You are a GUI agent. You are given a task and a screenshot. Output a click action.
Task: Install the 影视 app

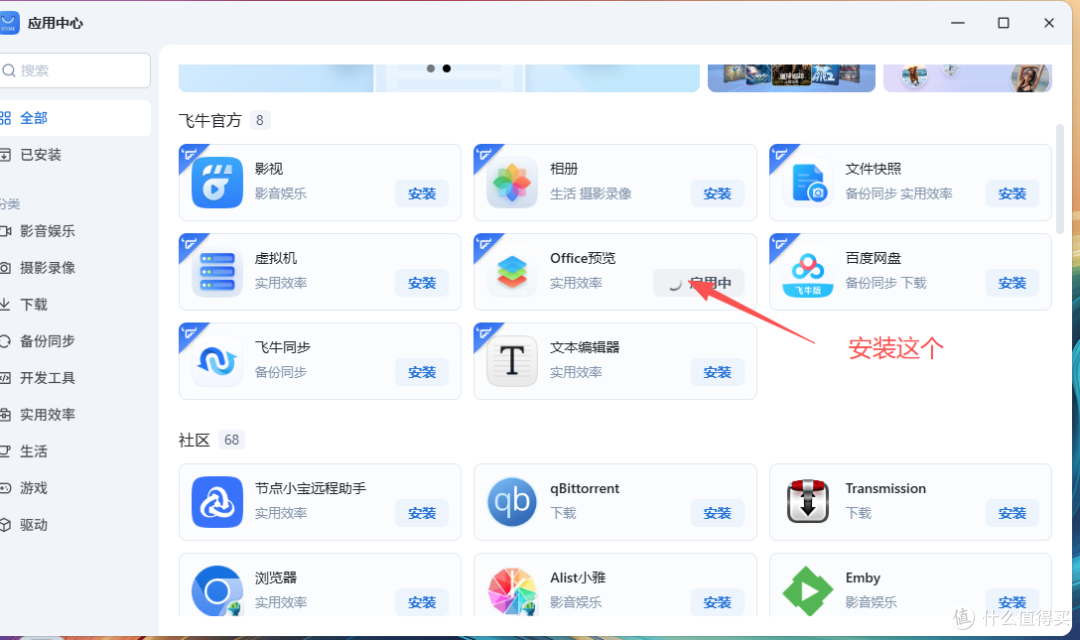coord(422,194)
